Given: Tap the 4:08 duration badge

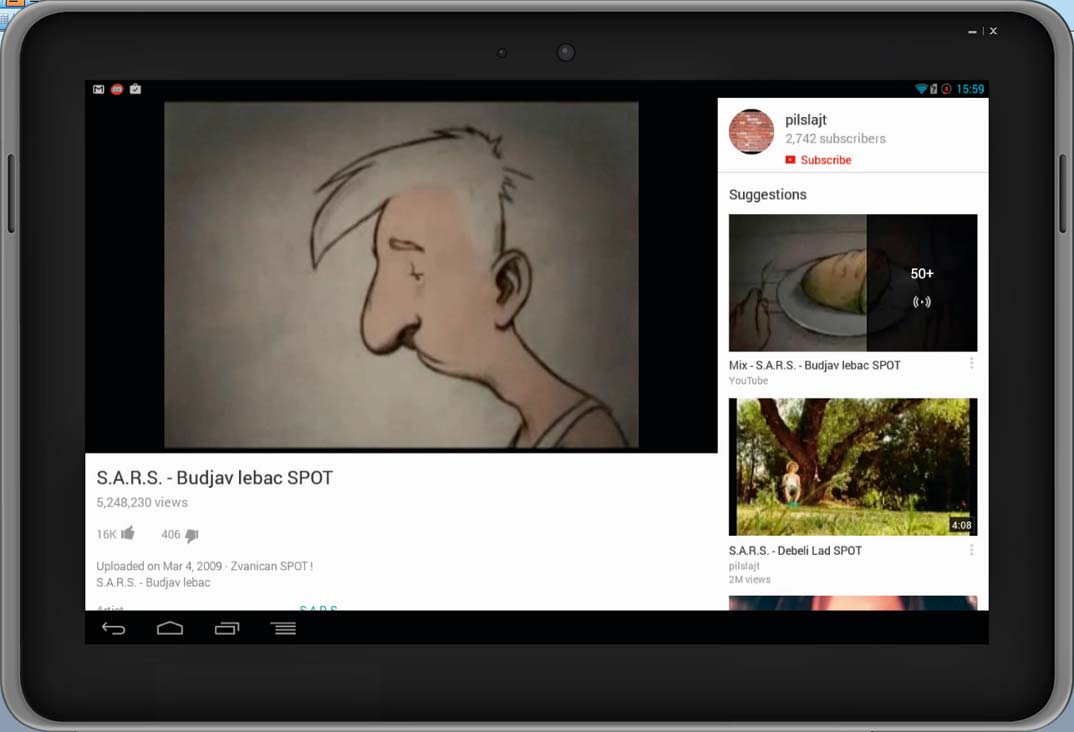Looking at the screenshot, I should (x=961, y=525).
